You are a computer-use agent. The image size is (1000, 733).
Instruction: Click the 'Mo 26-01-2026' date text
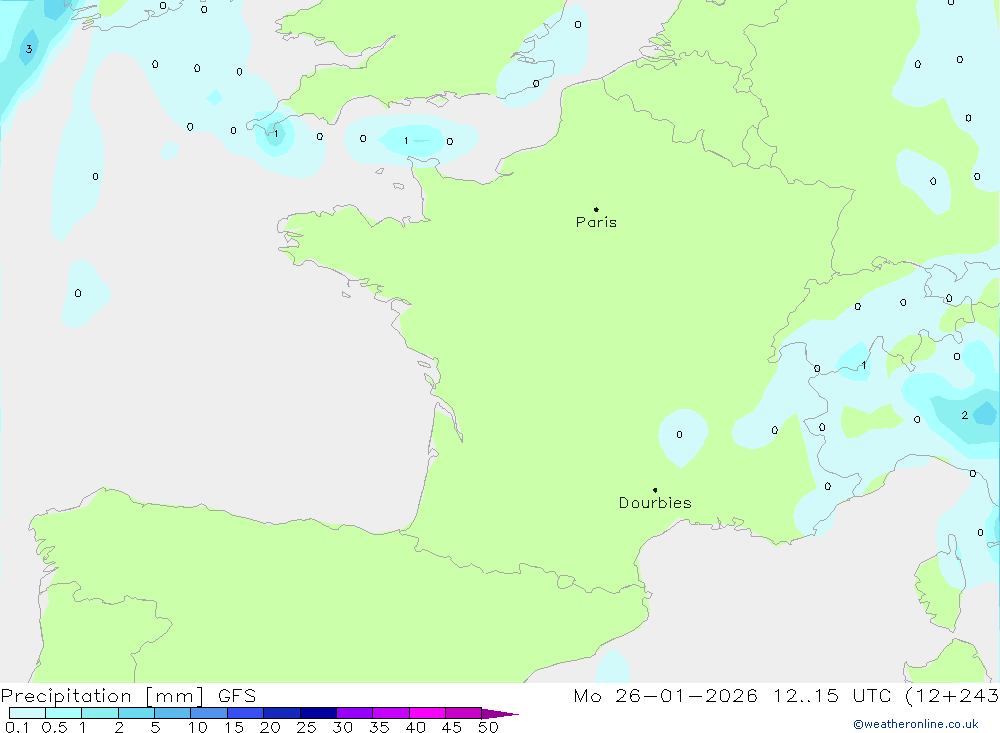click(666, 696)
